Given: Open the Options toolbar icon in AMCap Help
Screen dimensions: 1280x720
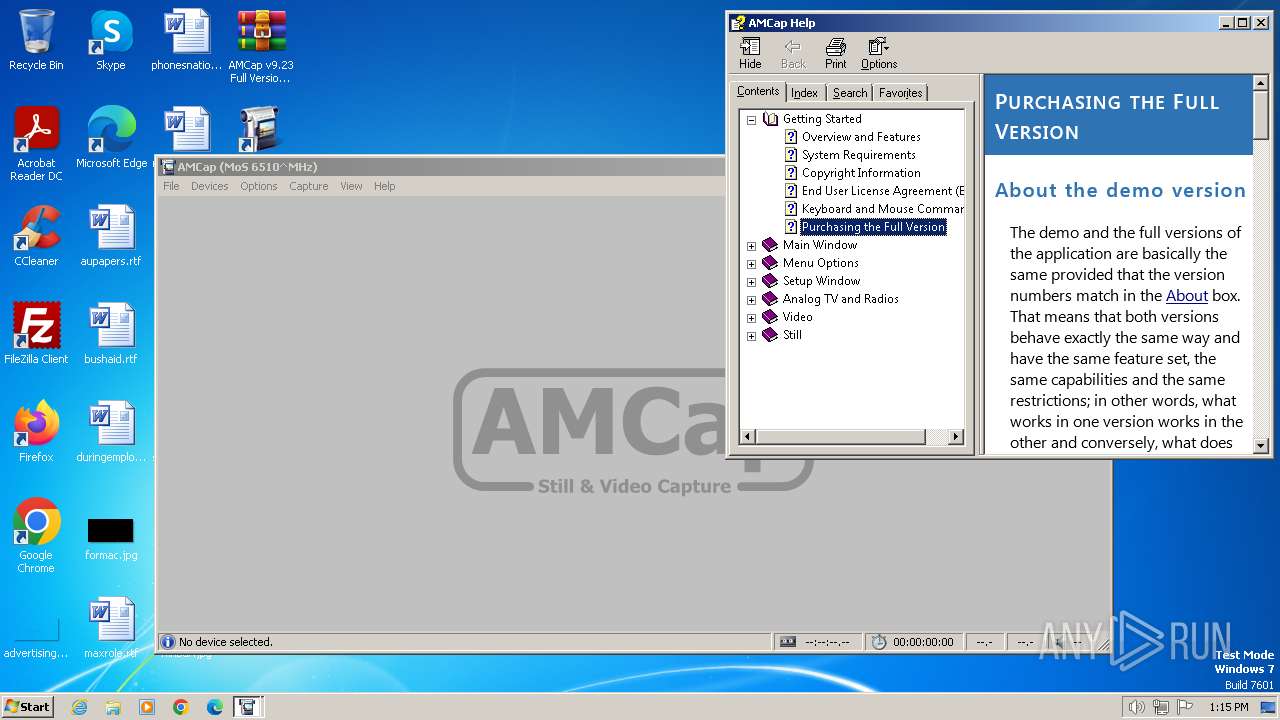Looking at the screenshot, I should (879, 54).
